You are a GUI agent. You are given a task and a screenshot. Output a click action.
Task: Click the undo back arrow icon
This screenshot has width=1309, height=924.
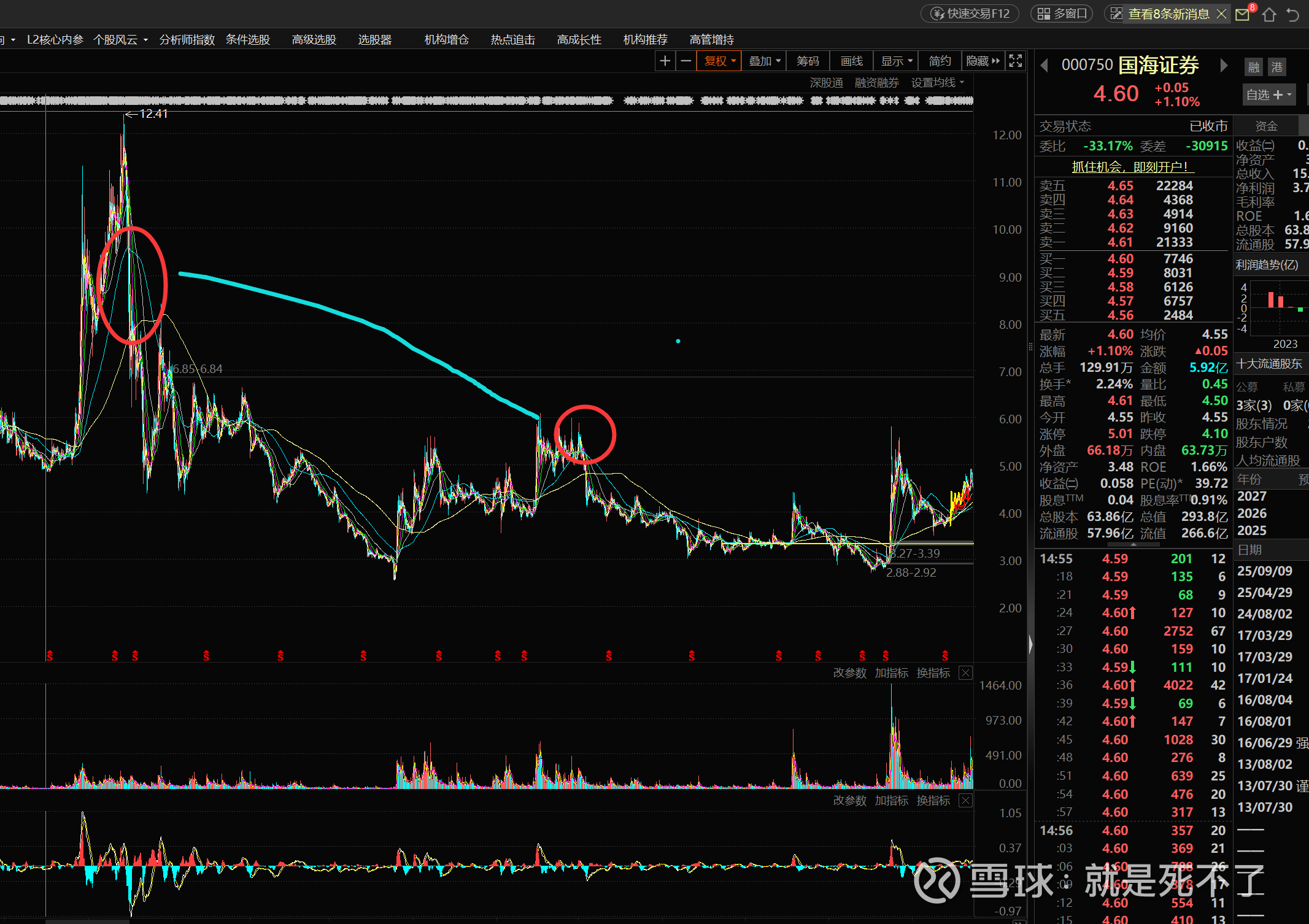(1293, 14)
